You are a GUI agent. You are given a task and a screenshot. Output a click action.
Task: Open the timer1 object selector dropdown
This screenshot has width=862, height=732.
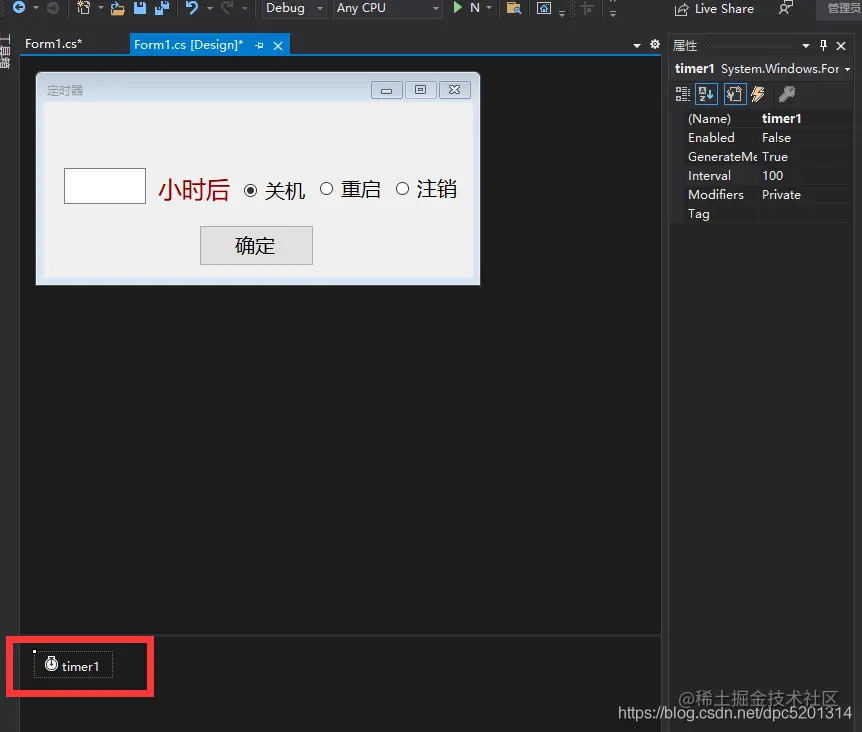(847, 69)
